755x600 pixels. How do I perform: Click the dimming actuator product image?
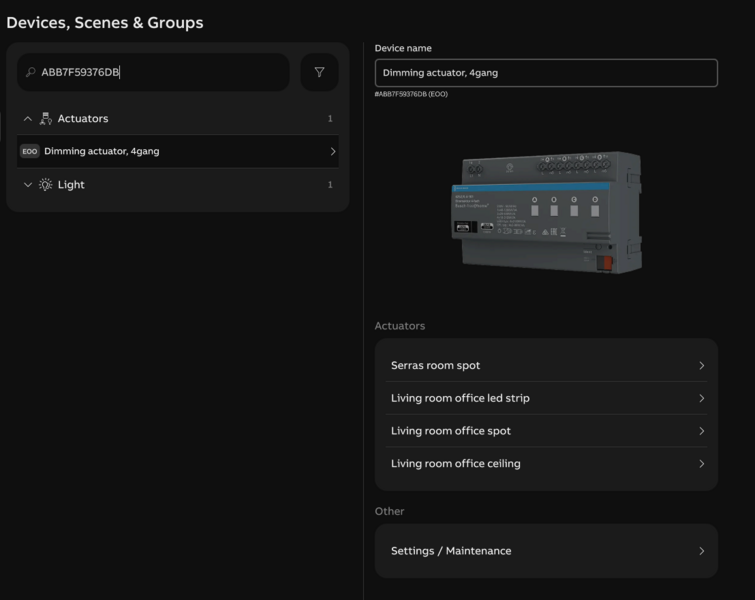[549, 210]
